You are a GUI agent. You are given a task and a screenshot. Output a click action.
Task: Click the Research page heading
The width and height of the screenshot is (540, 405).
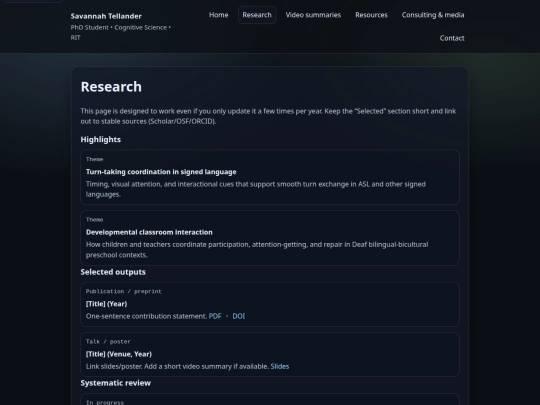[111, 87]
